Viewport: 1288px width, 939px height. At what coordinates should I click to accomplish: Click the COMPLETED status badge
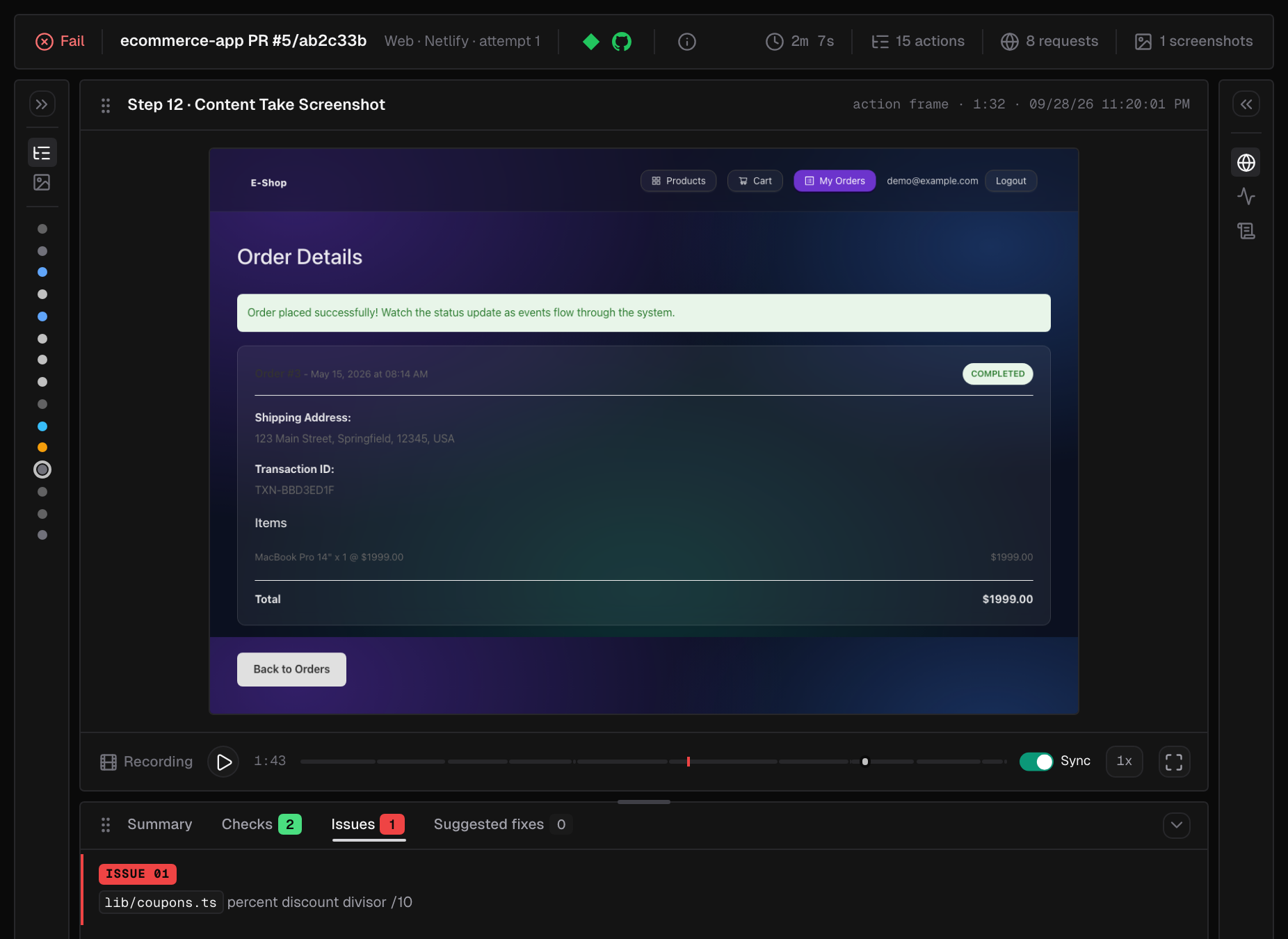[x=997, y=374]
